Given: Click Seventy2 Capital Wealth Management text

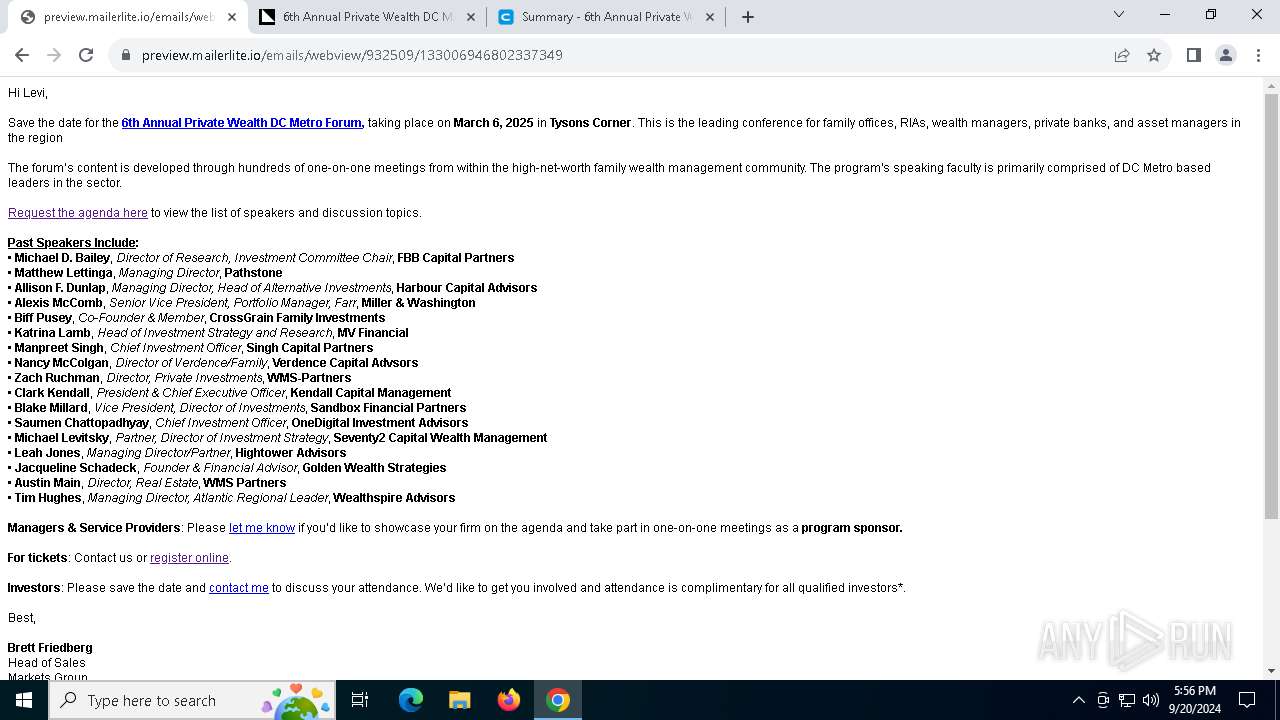Looking at the screenshot, I should pyautogui.click(x=440, y=438).
